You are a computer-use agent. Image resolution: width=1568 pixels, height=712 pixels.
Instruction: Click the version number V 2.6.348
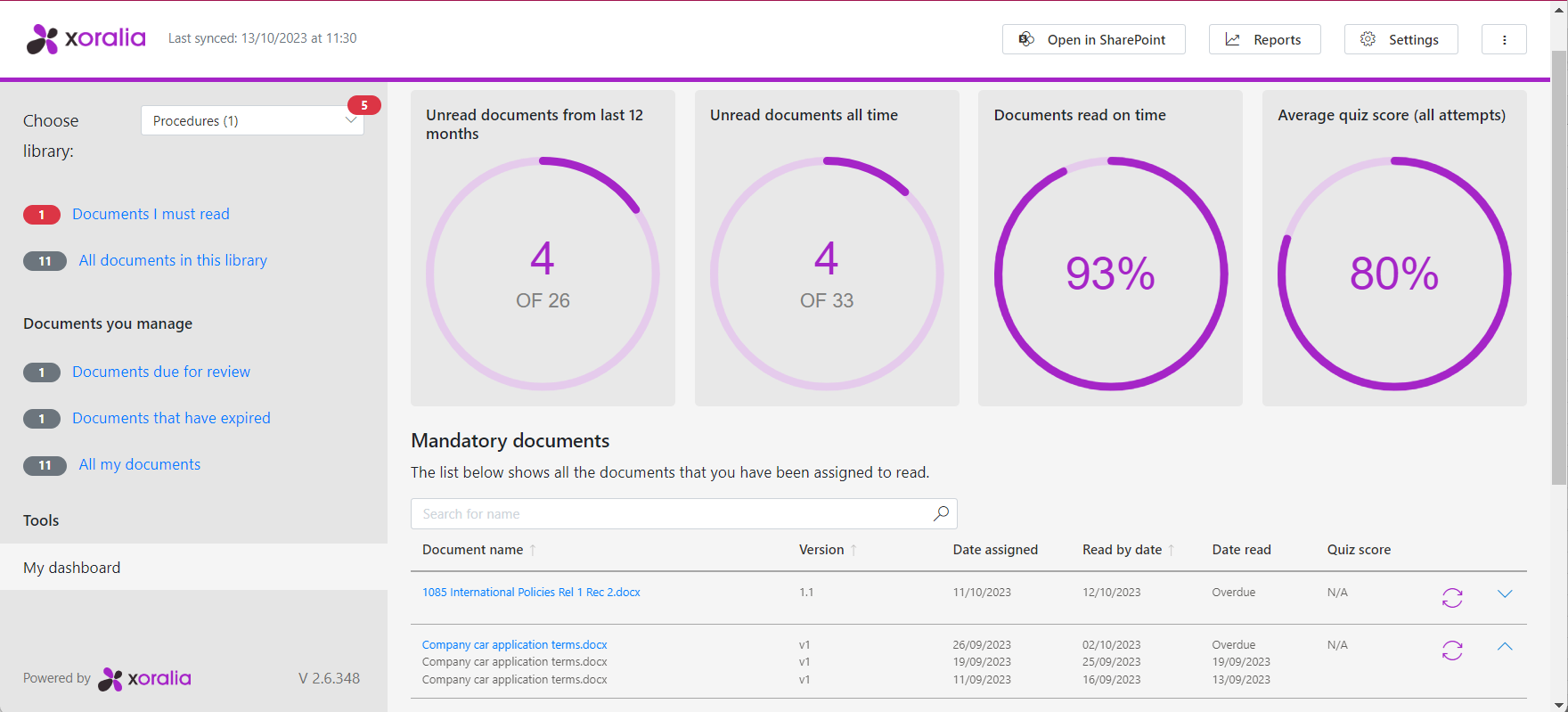329,678
